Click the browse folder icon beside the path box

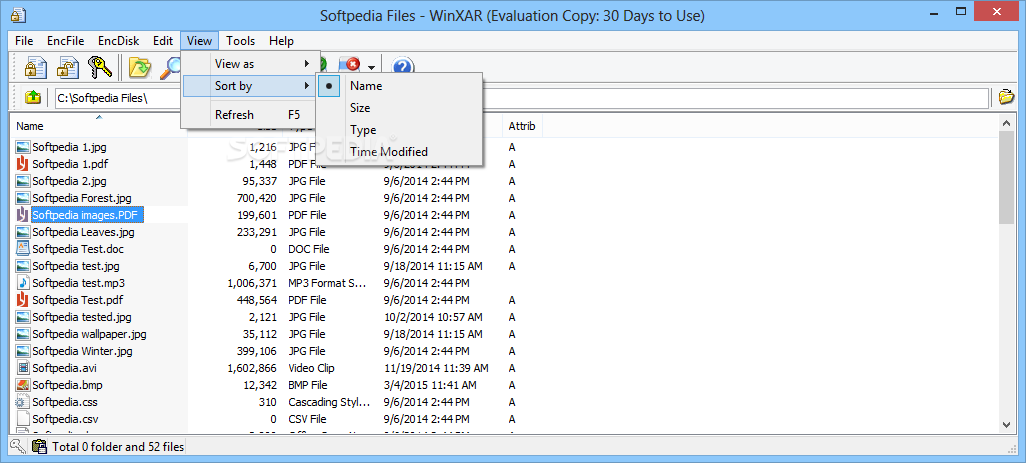point(1006,97)
